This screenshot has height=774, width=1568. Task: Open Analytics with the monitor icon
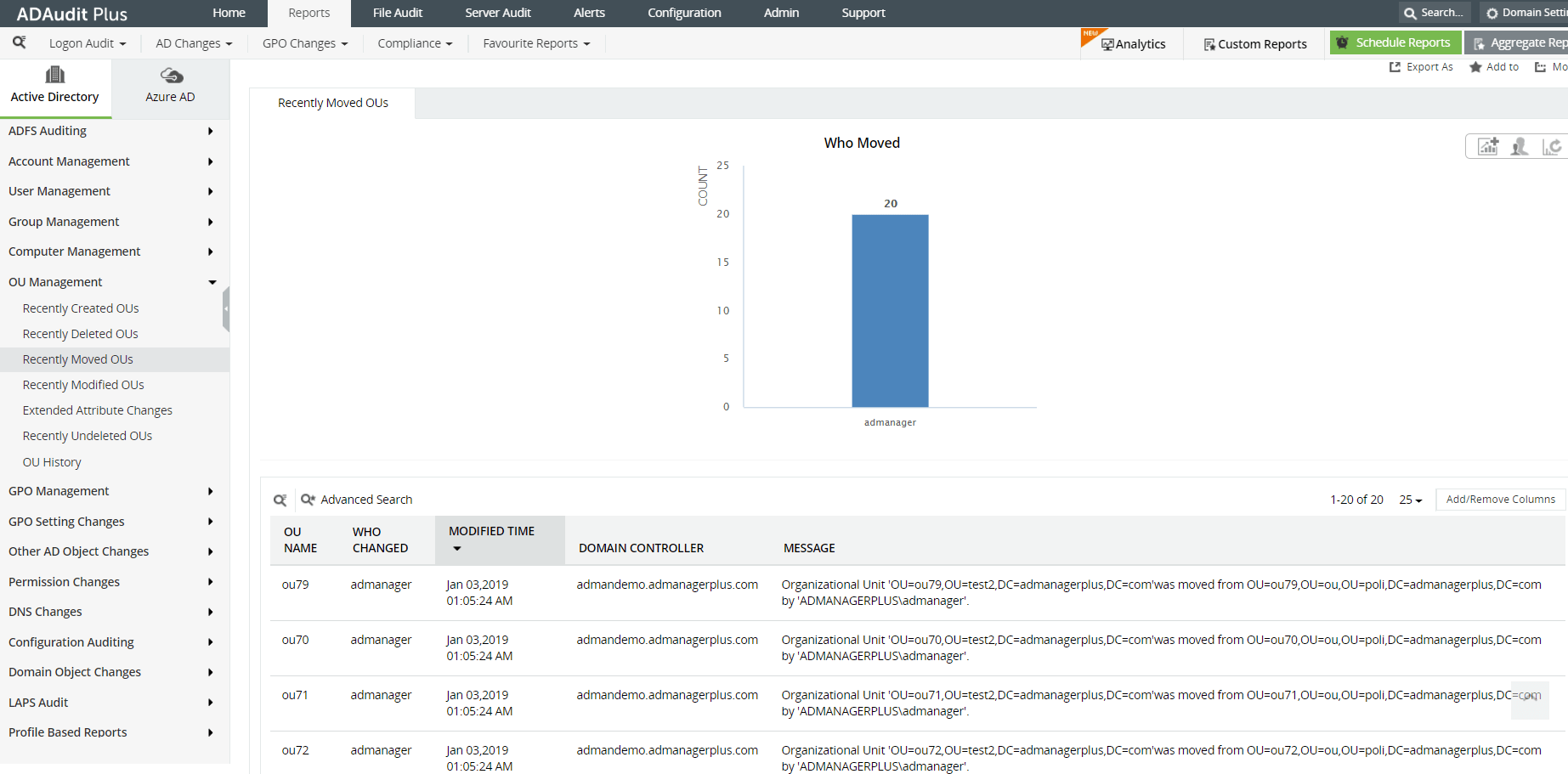click(1133, 44)
